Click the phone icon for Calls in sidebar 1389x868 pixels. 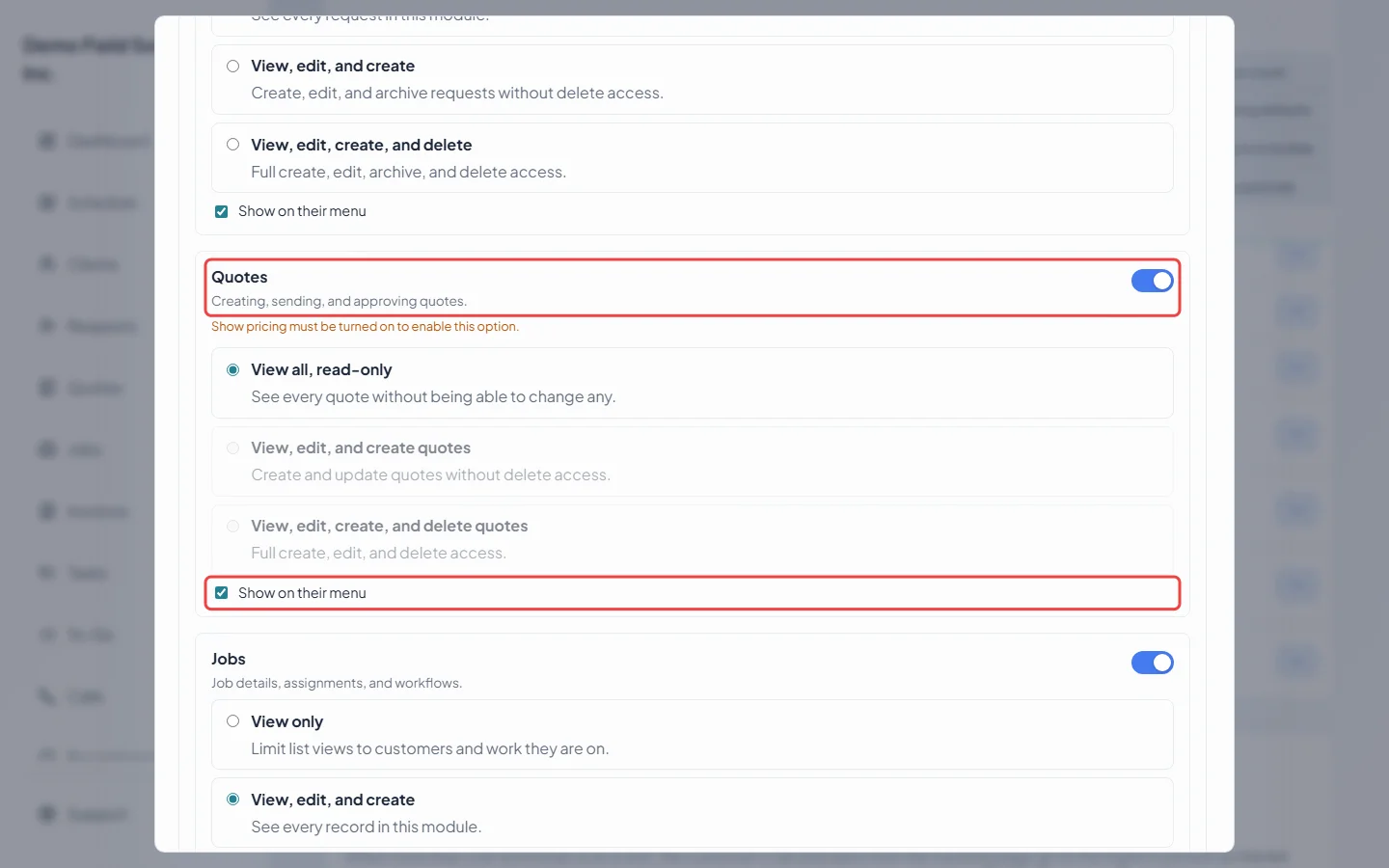(x=46, y=696)
